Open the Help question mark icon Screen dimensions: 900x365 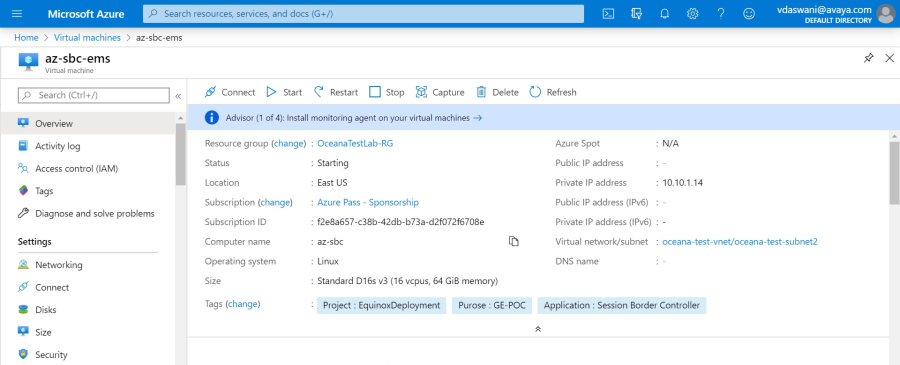721,14
